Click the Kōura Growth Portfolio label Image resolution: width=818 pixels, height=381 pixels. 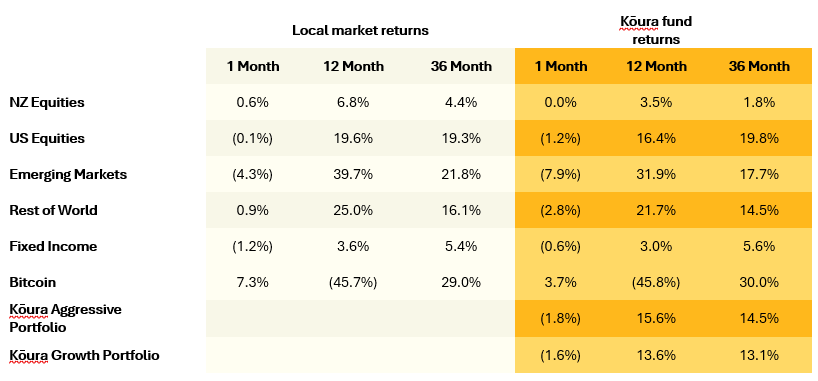pyautogui.click(x=85, y=355)
